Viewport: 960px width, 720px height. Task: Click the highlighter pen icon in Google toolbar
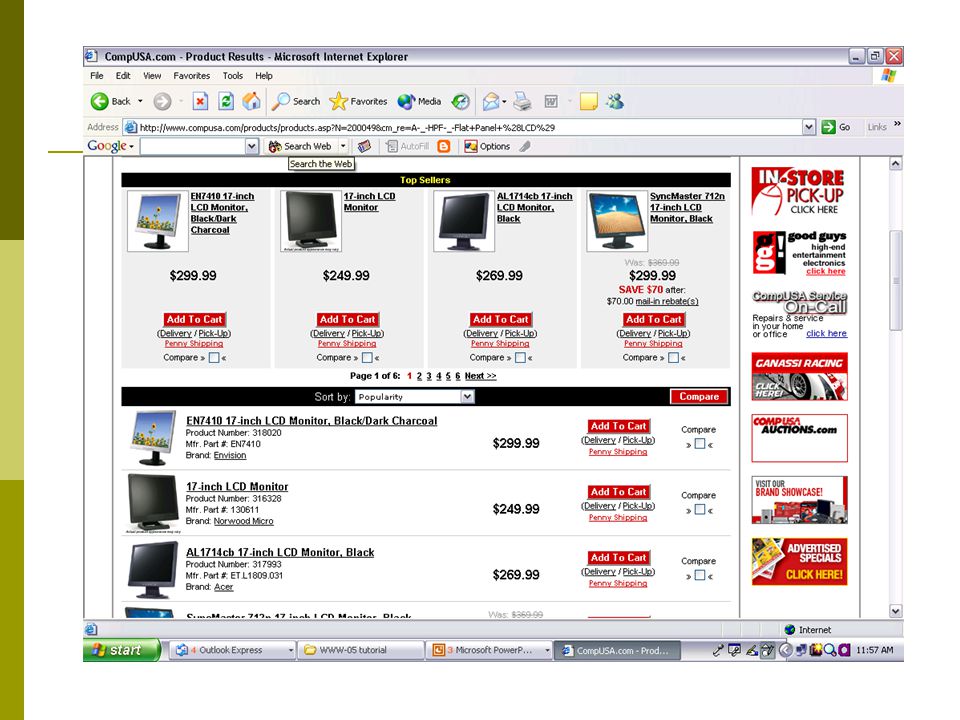(525, 146)
